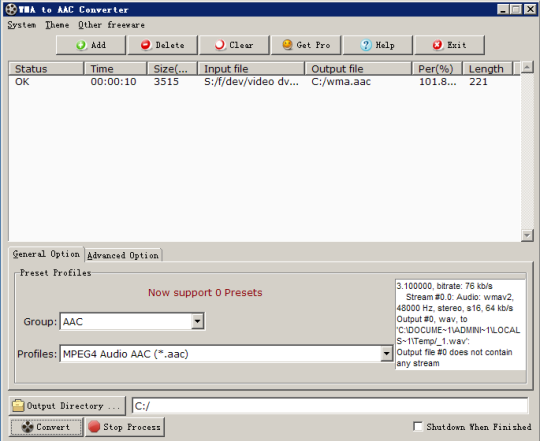Image resolution: width=540 pixels, height=441 pixels.
Task: Click the output directory path field
Action: click(x=330, y=406)
